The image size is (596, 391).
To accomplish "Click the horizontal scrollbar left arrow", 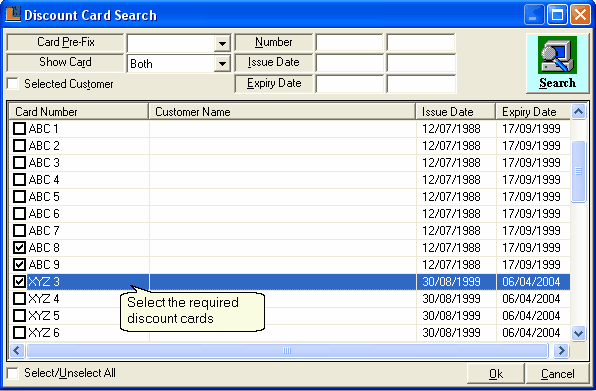I will click(x=17, y=350).
